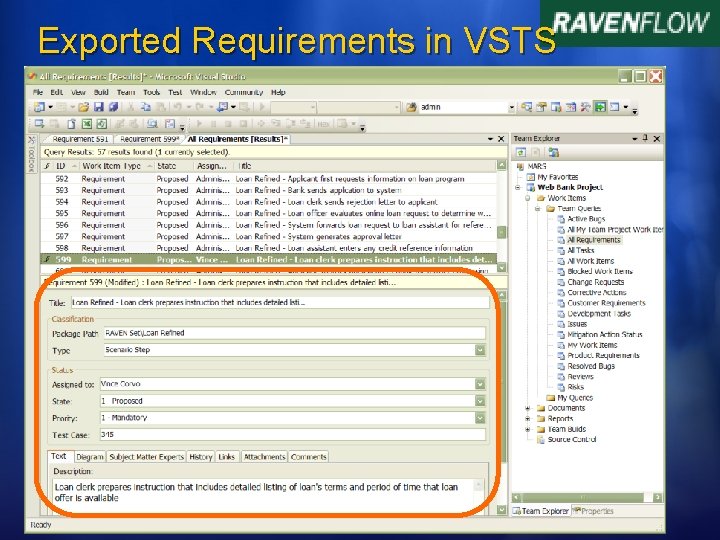Click the highlighted green arrow toolbar icon
This screenshot has width=720, height=540.
pyautogui.click(x=600, y=107)
